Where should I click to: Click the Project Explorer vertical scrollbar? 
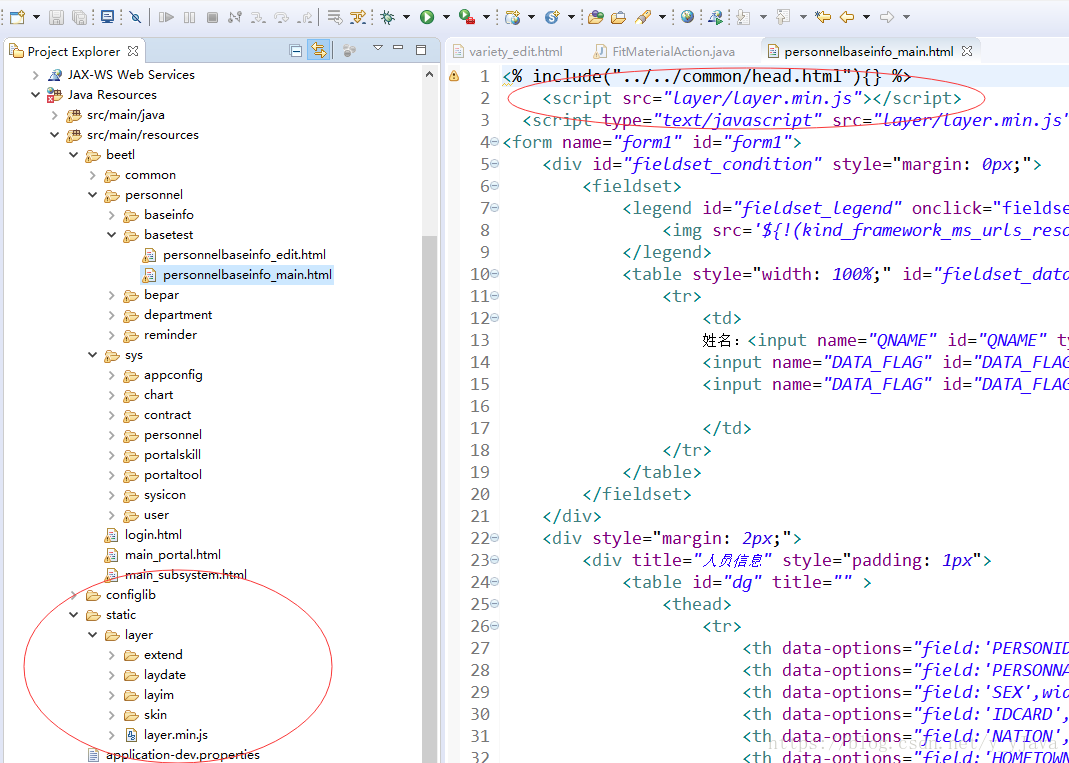pyautogui.click(x=430, y=498)
